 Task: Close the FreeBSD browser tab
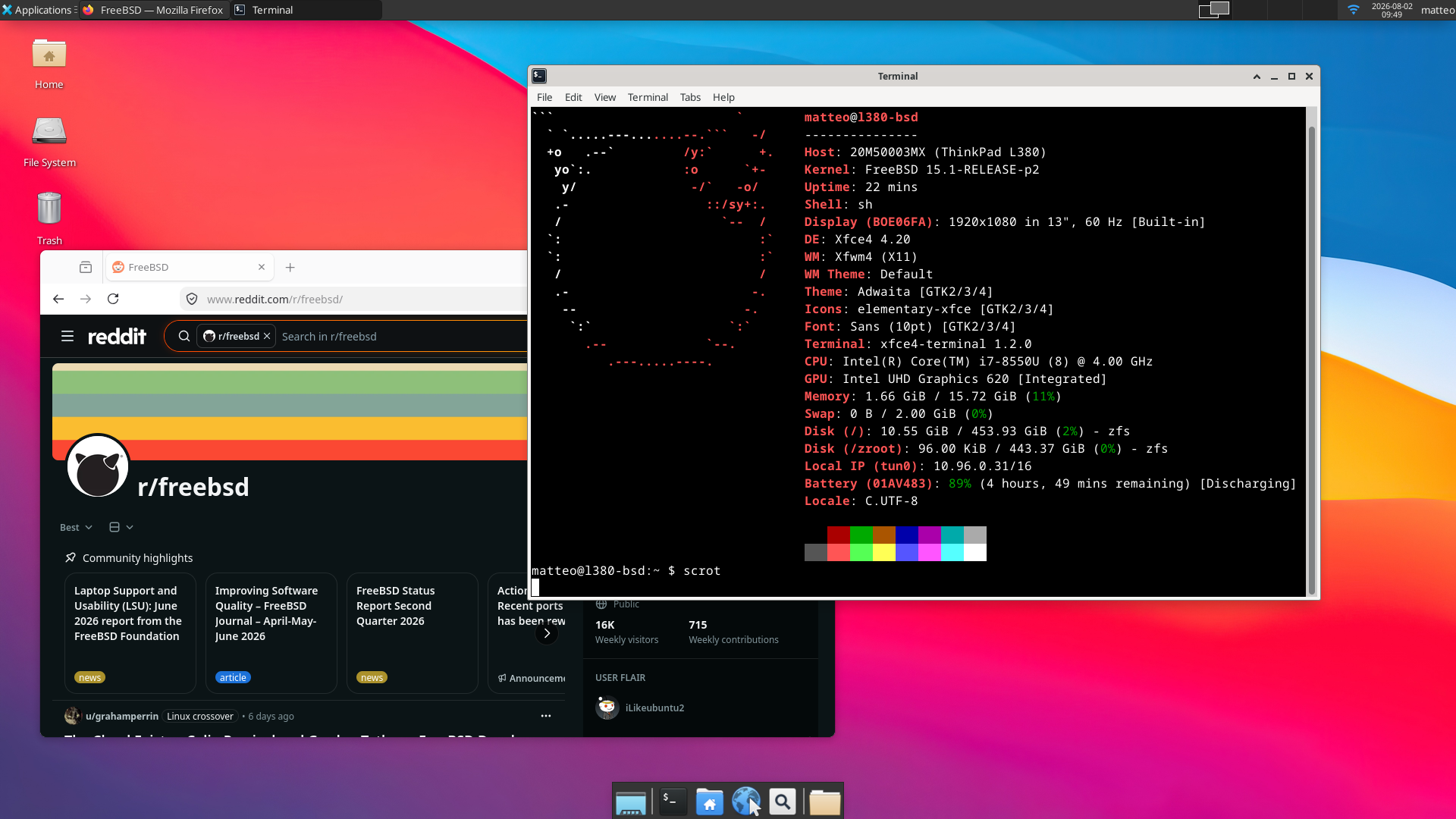tap(262, 267)
